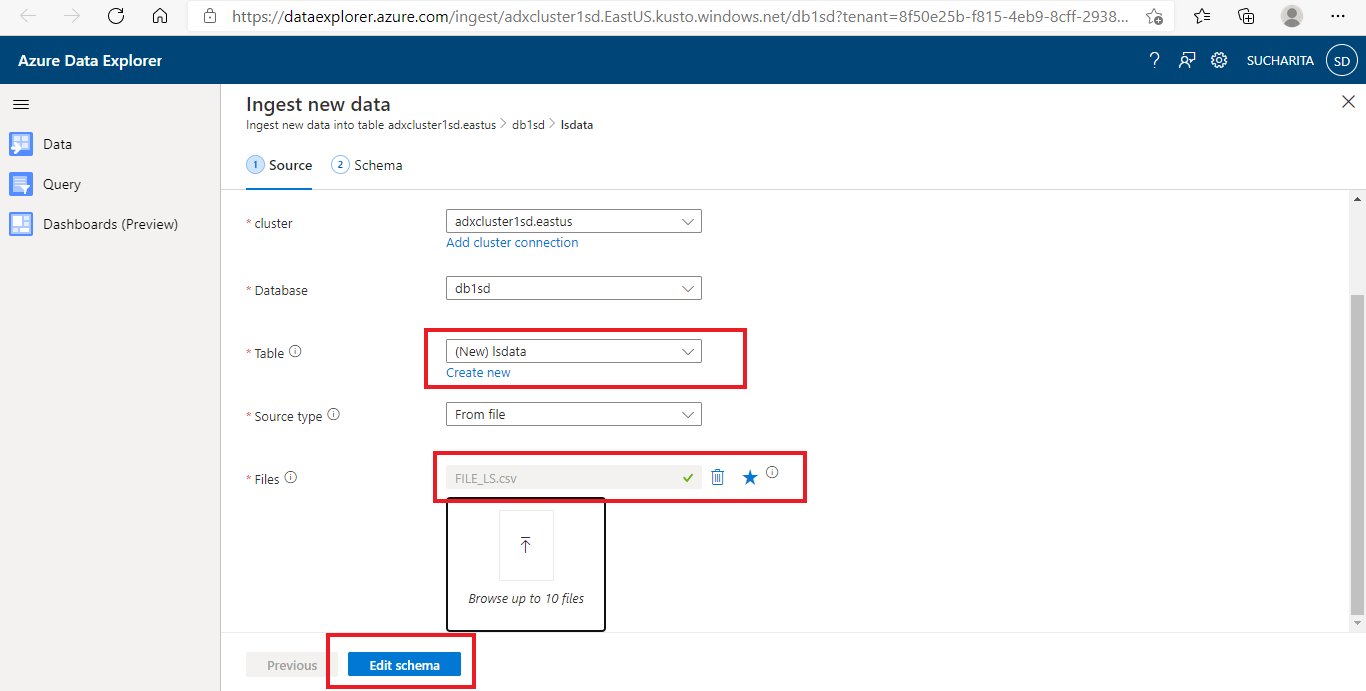Select Data in the left menu

(57, 144)
